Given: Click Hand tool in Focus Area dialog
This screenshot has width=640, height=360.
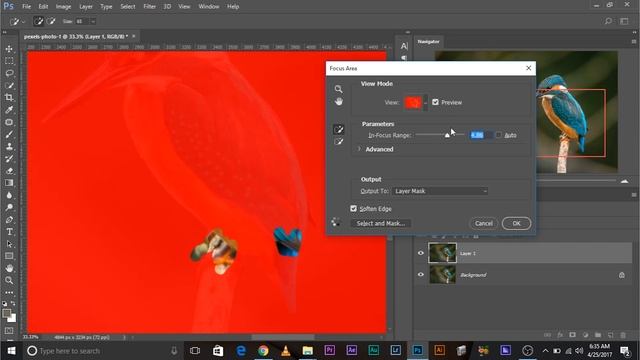Looking at the screenshot, I should tap(338, 101).
